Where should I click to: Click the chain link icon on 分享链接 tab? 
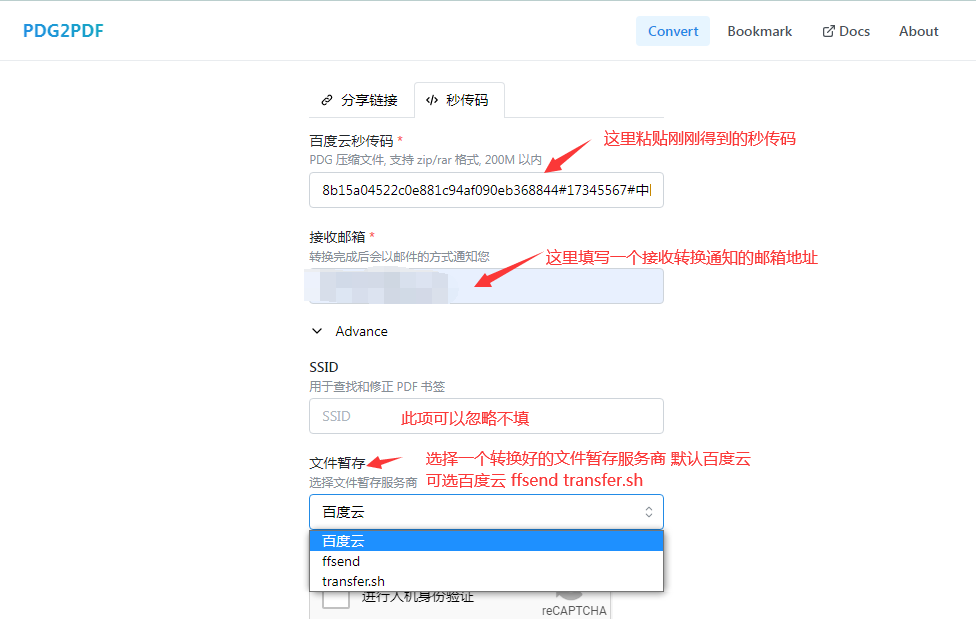[x=326, y=100]
